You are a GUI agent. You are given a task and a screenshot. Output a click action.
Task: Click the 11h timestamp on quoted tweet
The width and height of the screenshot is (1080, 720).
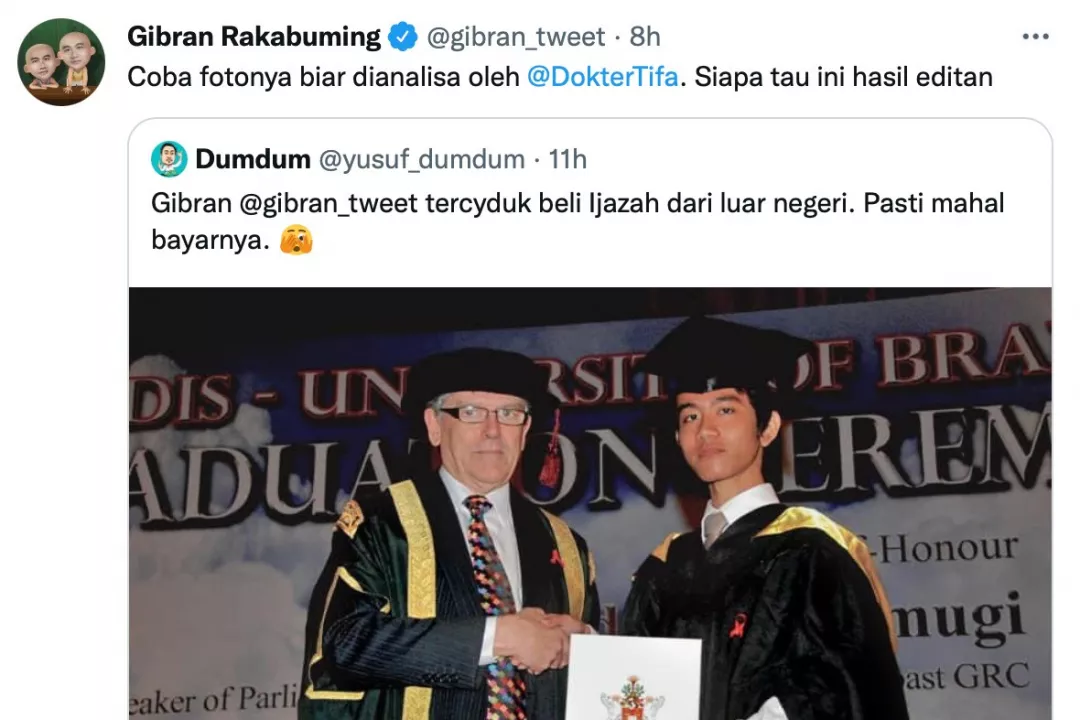568,159
